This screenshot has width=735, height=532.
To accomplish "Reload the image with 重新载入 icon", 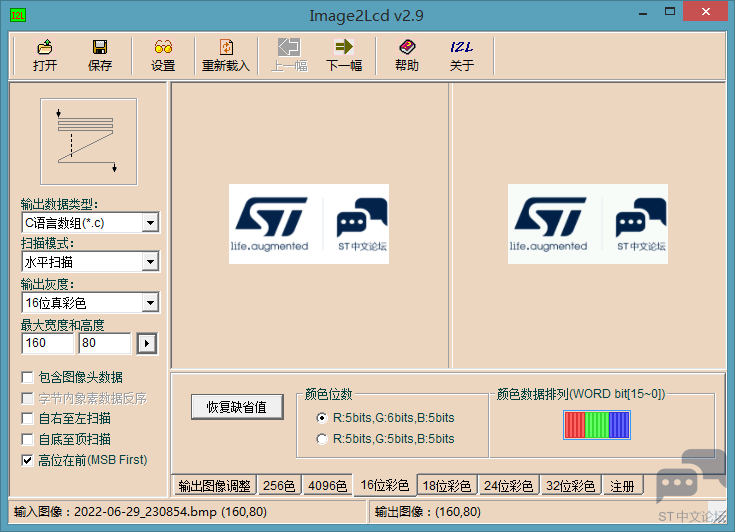I will 226,55.
